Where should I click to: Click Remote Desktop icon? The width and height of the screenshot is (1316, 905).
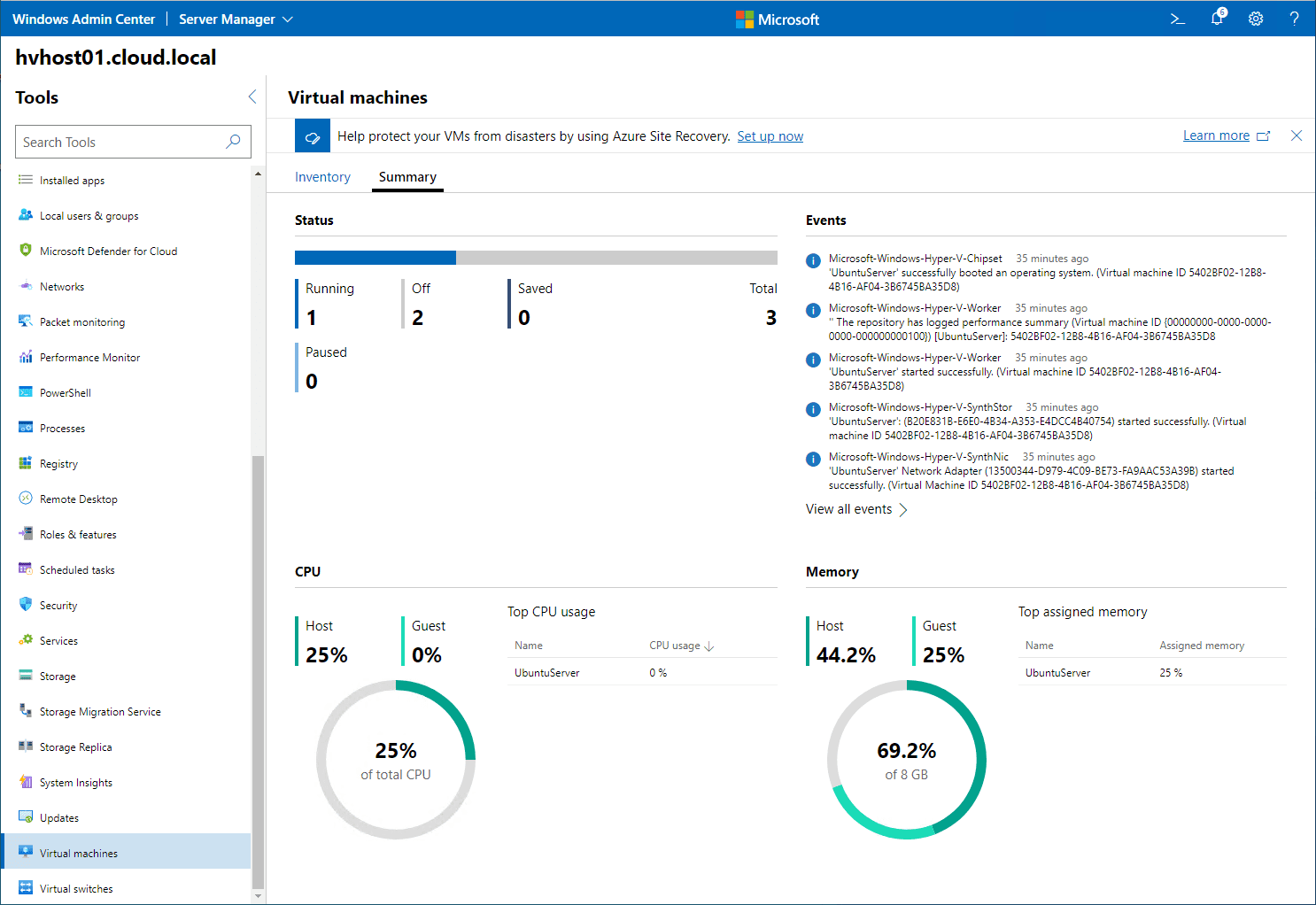point(26,499)
